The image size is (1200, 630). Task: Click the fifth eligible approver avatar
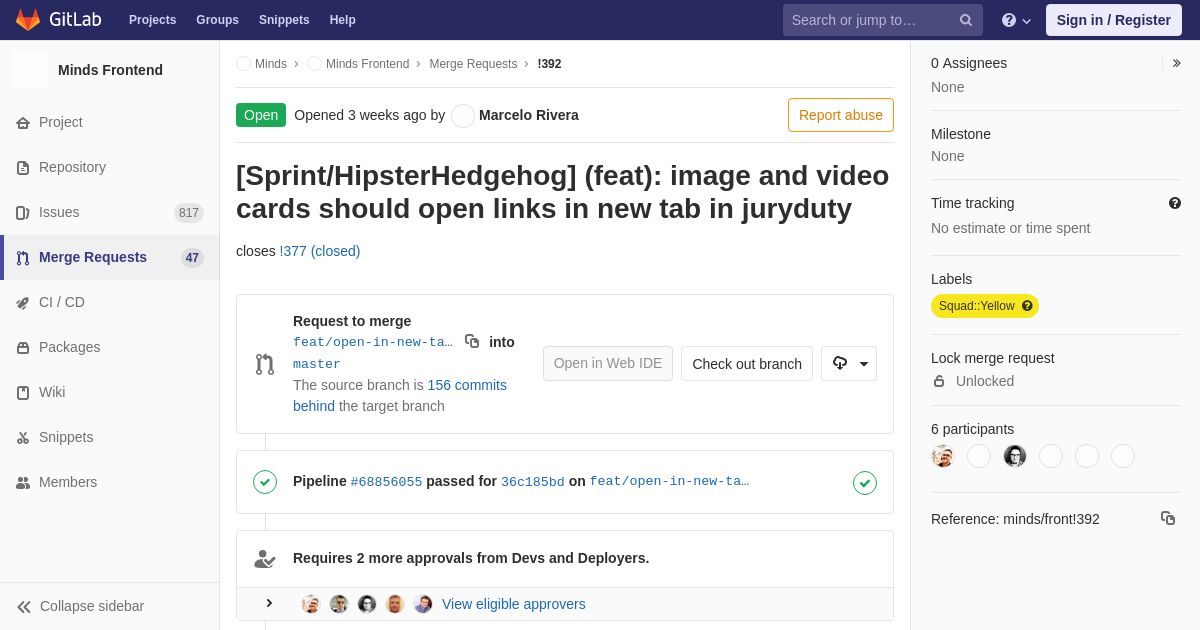click(423, 604)
